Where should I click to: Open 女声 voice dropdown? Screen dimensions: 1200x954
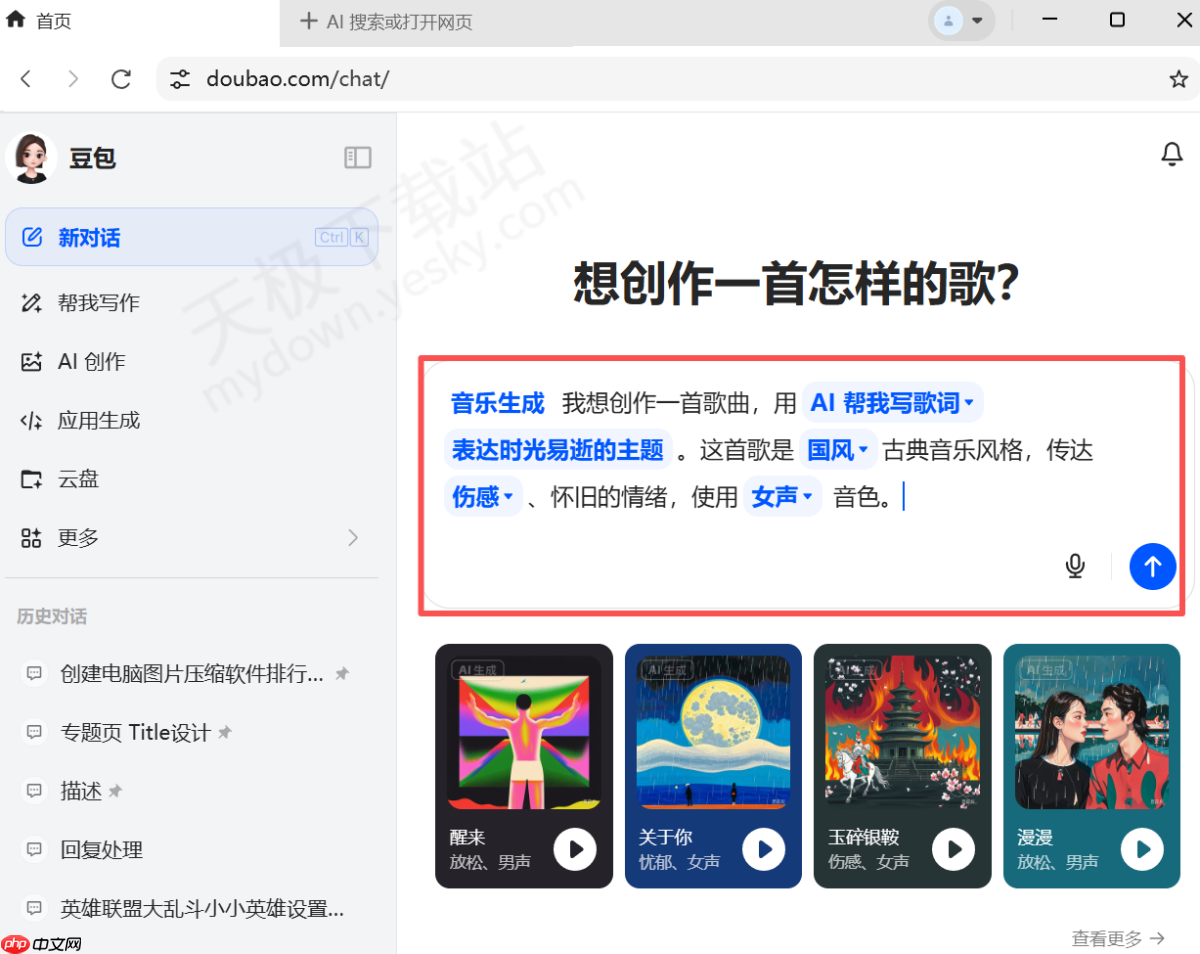coord(782,496)
